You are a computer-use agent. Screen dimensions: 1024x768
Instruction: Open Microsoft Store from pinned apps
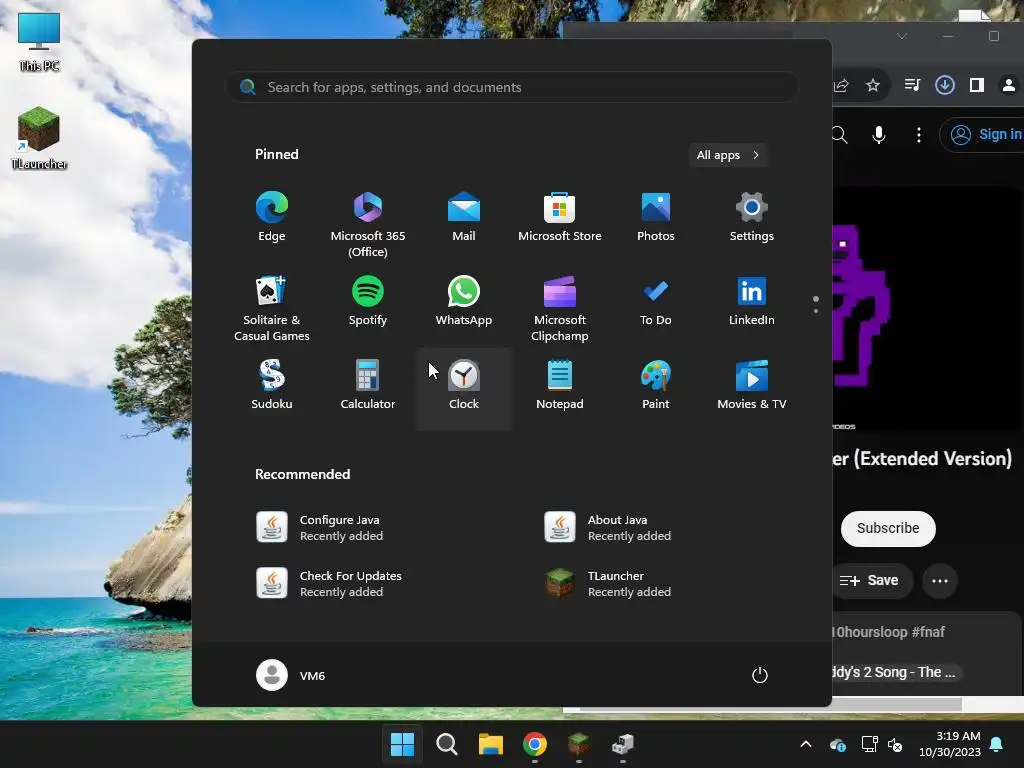click(560, 217)
